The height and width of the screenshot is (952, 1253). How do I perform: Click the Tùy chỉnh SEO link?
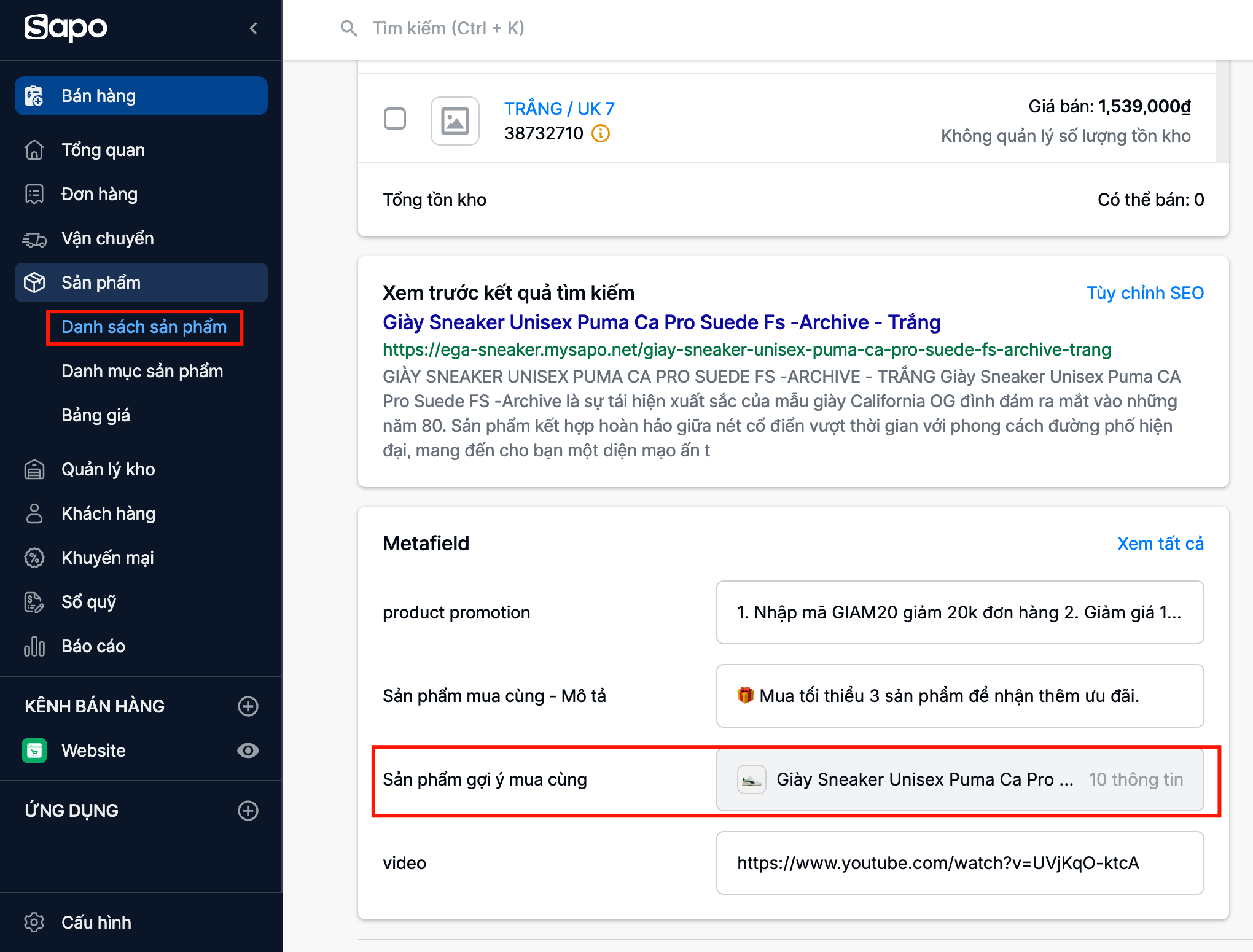1145,293
